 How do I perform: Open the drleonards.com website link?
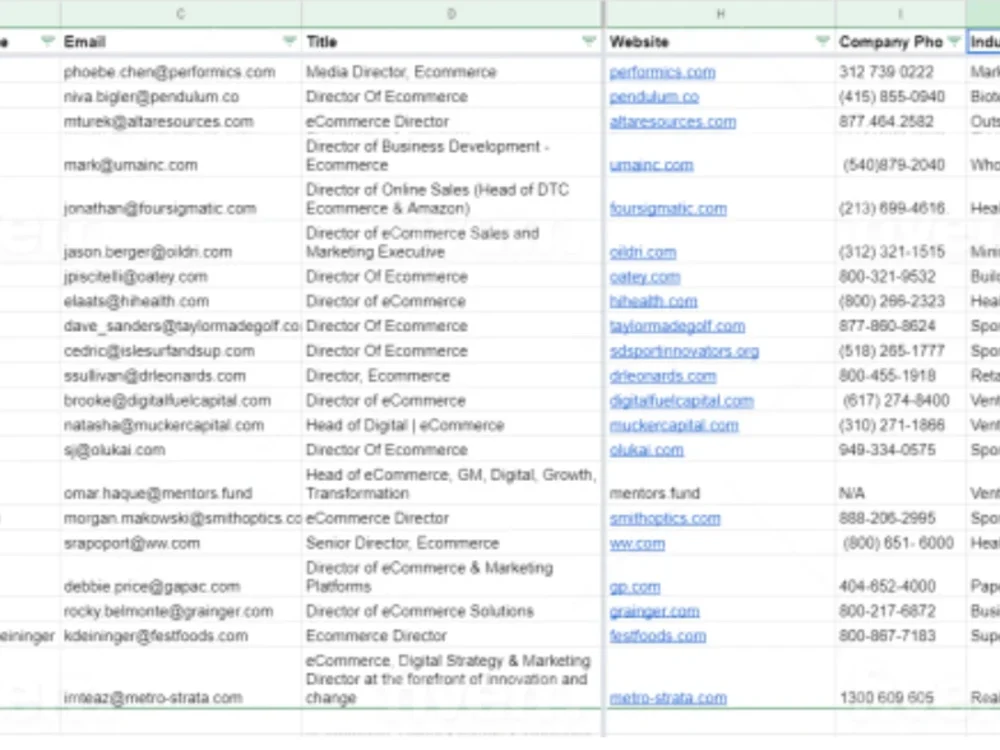(x=663, y=376)
